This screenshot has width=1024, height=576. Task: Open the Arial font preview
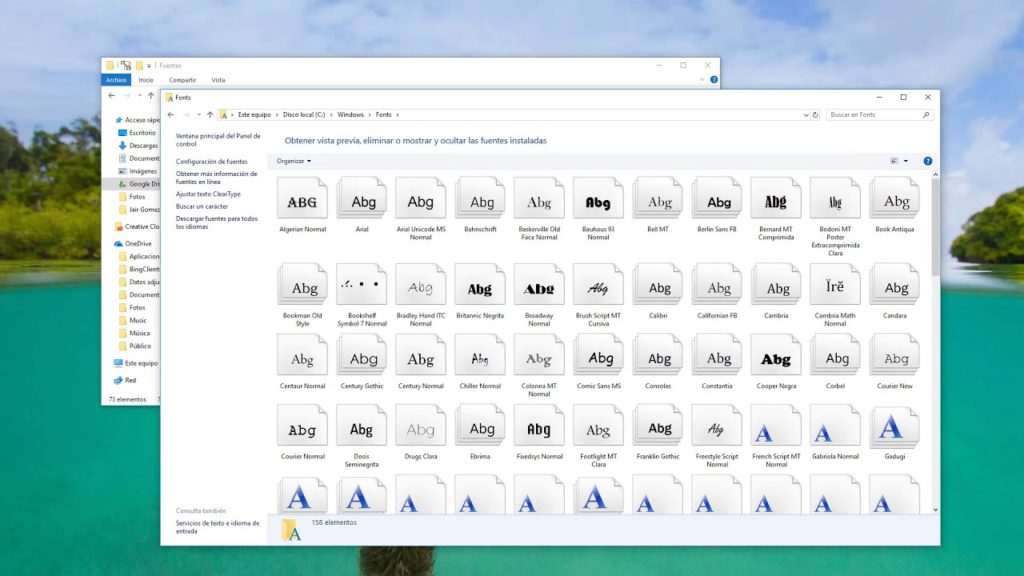click(x=360, y=198)
